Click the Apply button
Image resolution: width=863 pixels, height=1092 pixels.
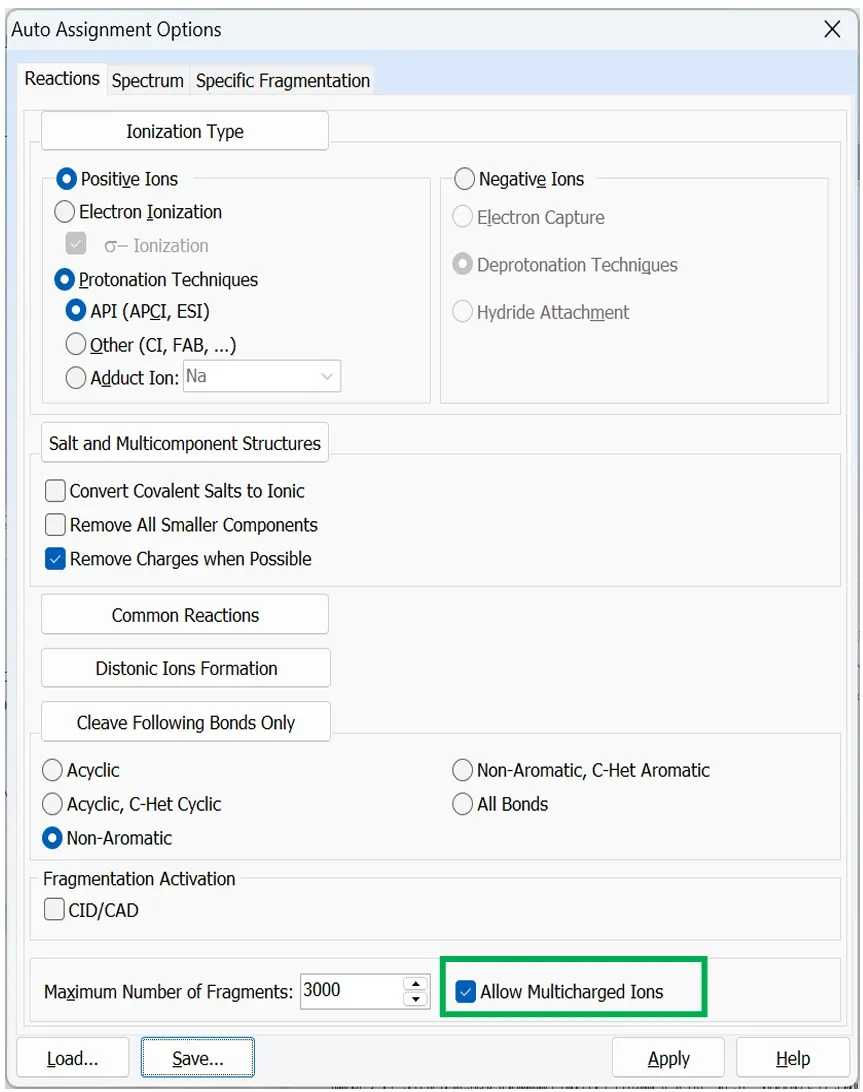coord(668,1058)
